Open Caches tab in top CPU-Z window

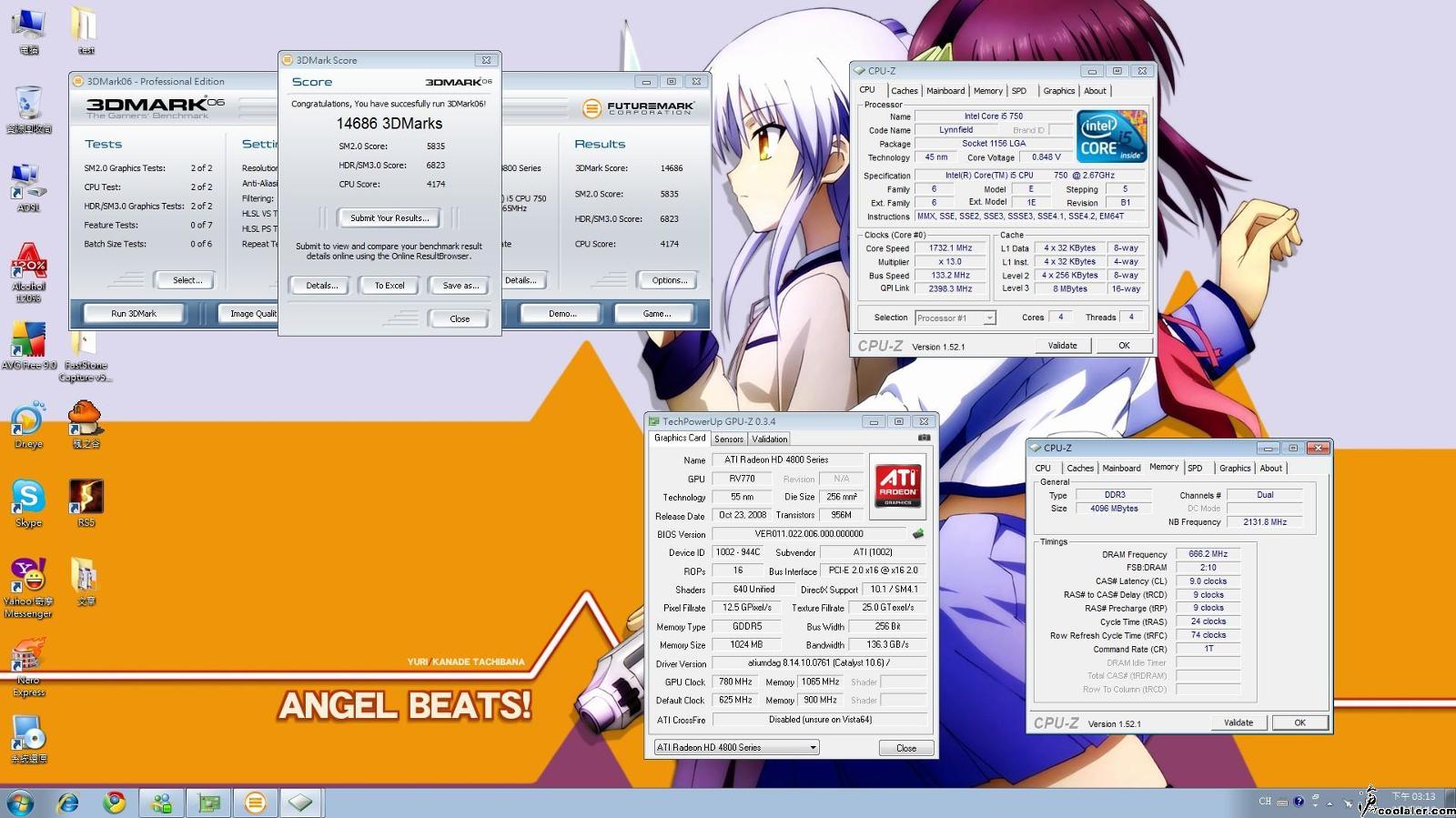[904, 91]
